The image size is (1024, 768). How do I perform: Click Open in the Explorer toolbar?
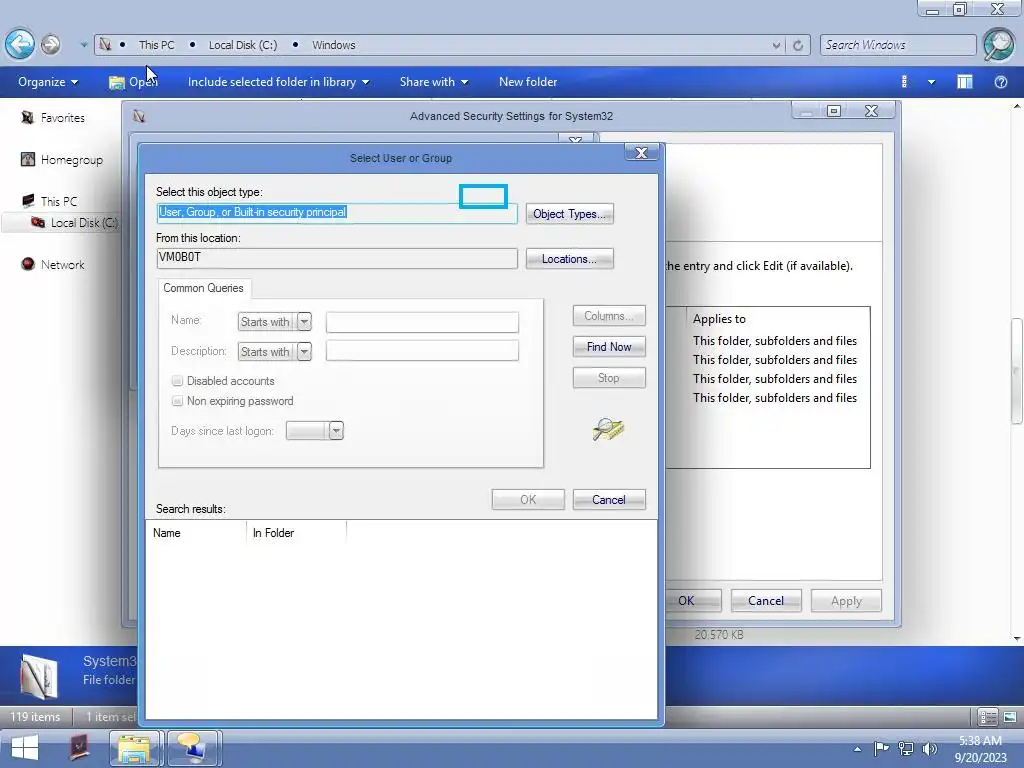point(133,82)
